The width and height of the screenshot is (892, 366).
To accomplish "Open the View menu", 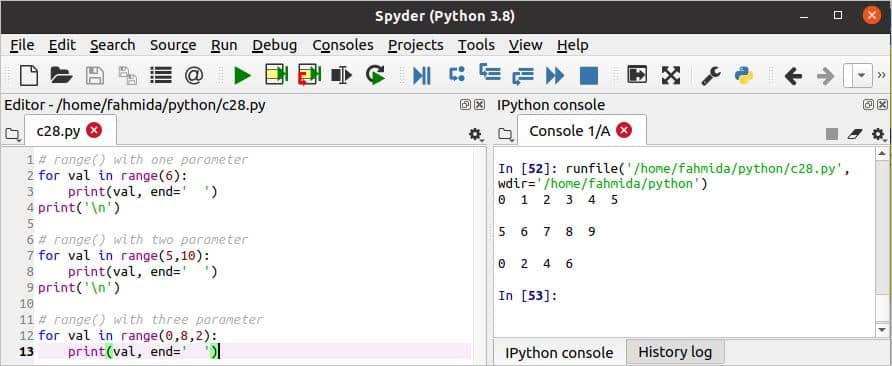I will point(526,45).
